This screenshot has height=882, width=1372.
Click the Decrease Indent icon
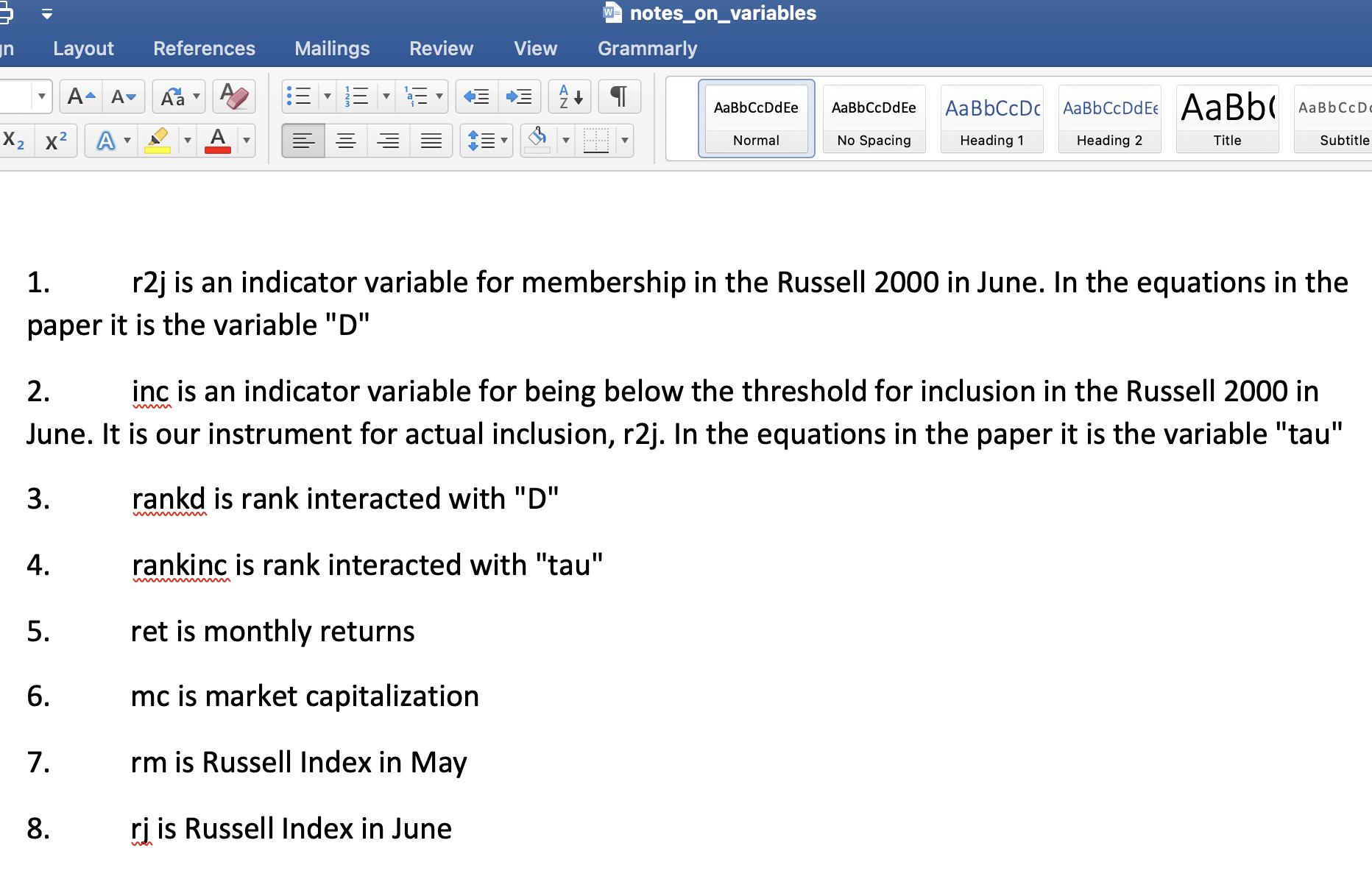pos(476,96)
